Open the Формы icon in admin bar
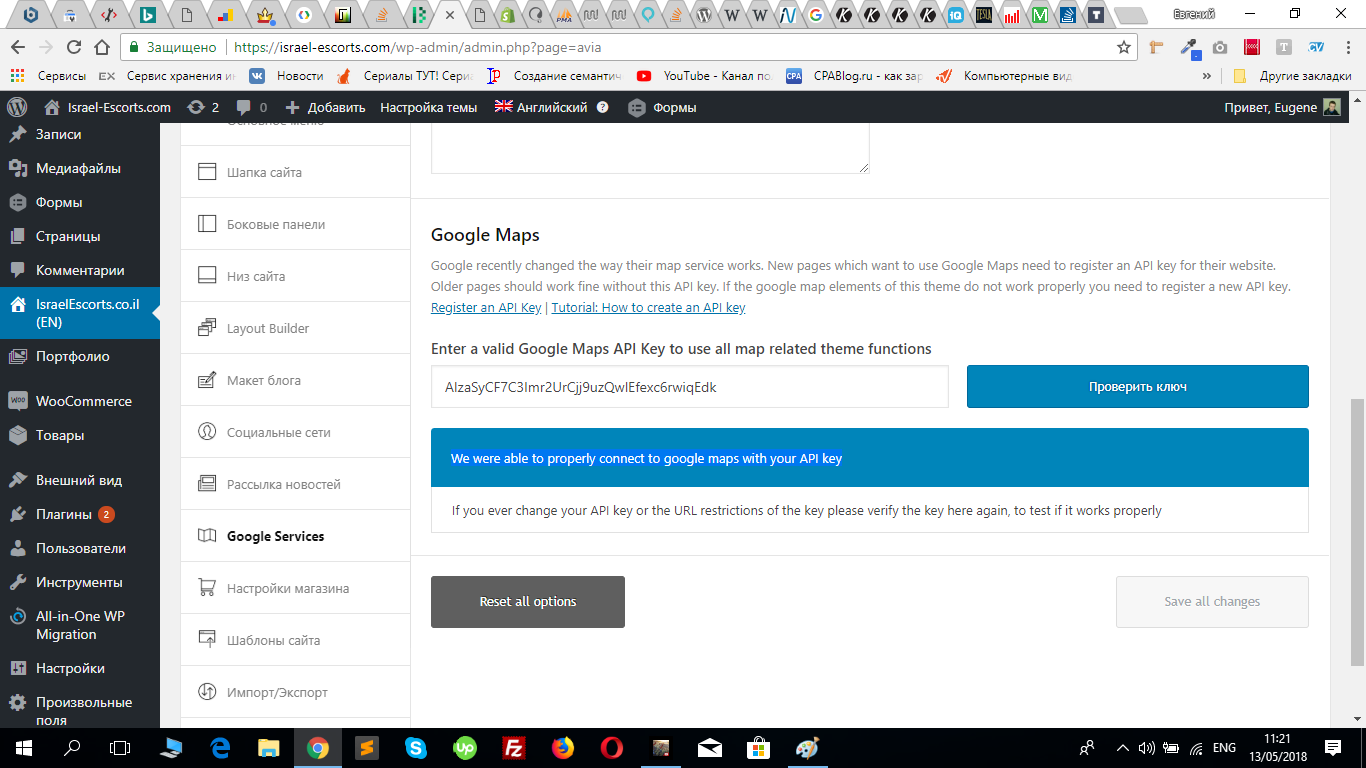1366x768 pixels. pyautogui.click(x=636, y=107)
